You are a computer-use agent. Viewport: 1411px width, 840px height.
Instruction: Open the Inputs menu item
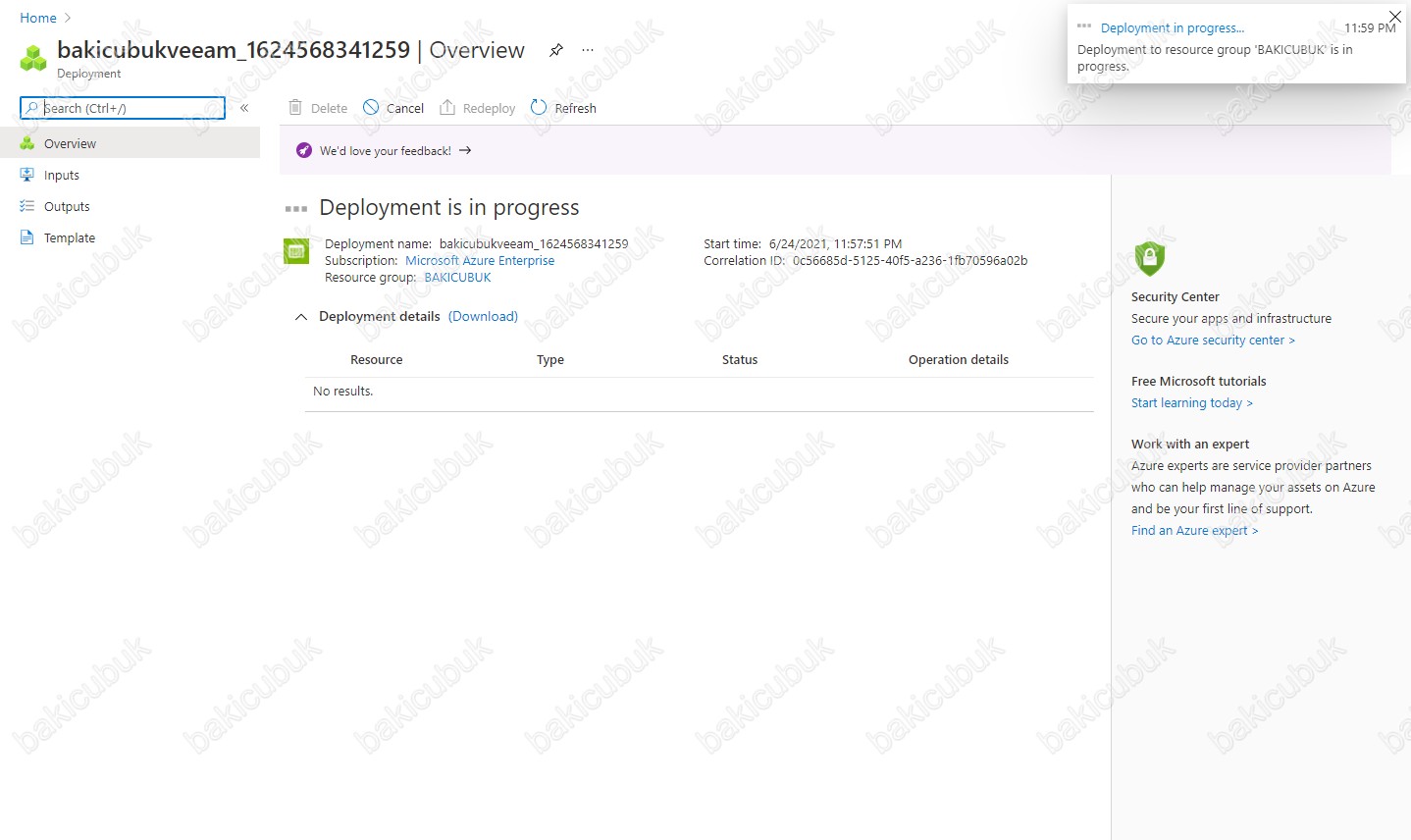tap(130, 175)
